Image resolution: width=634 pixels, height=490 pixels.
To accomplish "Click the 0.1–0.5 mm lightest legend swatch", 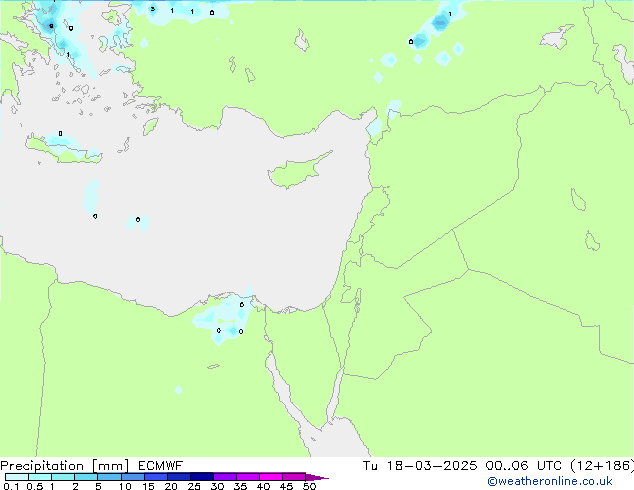I will point(17,477).
